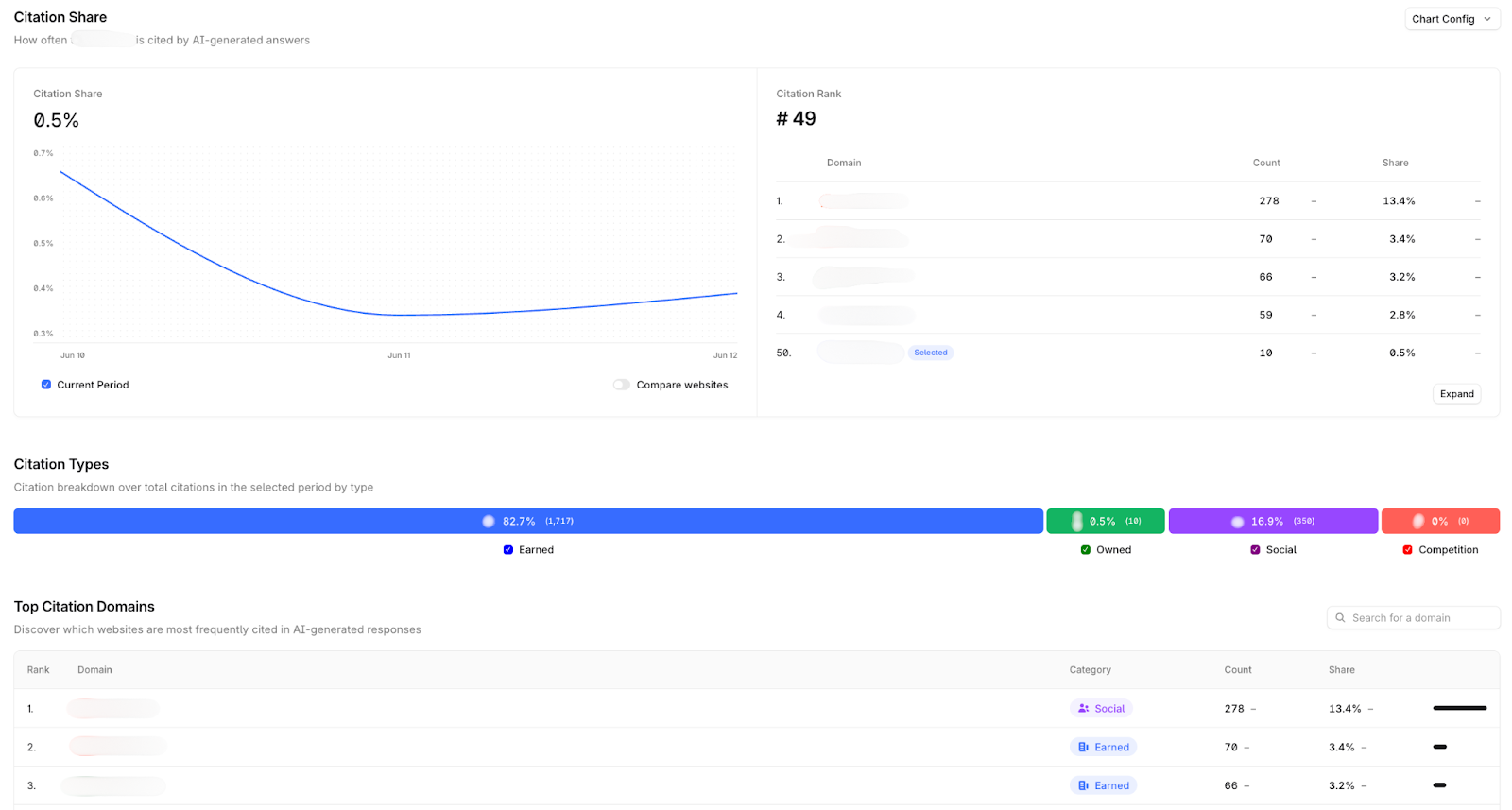
Task: Click the Earned category icon in row 3
Action: click(1083, 785)
